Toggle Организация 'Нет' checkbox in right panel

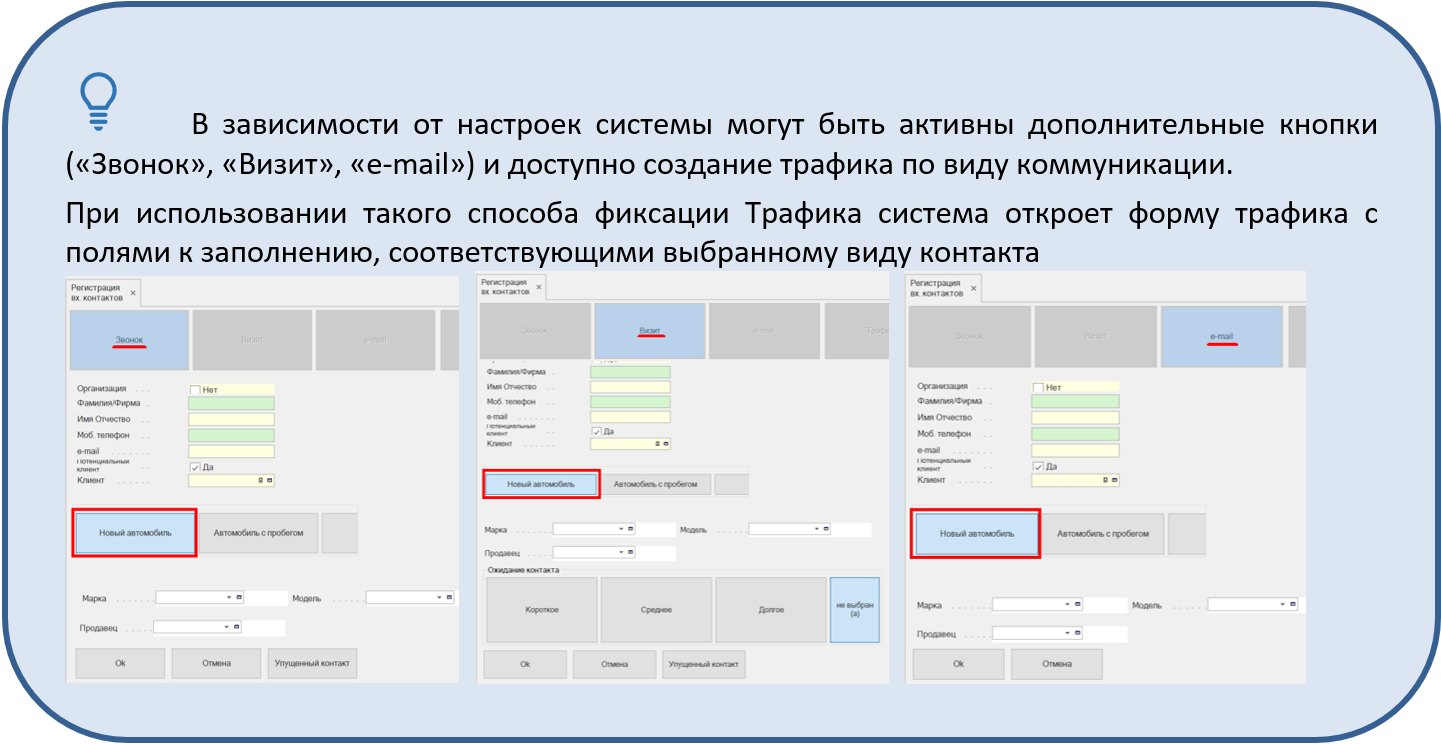click(x=1038, y=387)
